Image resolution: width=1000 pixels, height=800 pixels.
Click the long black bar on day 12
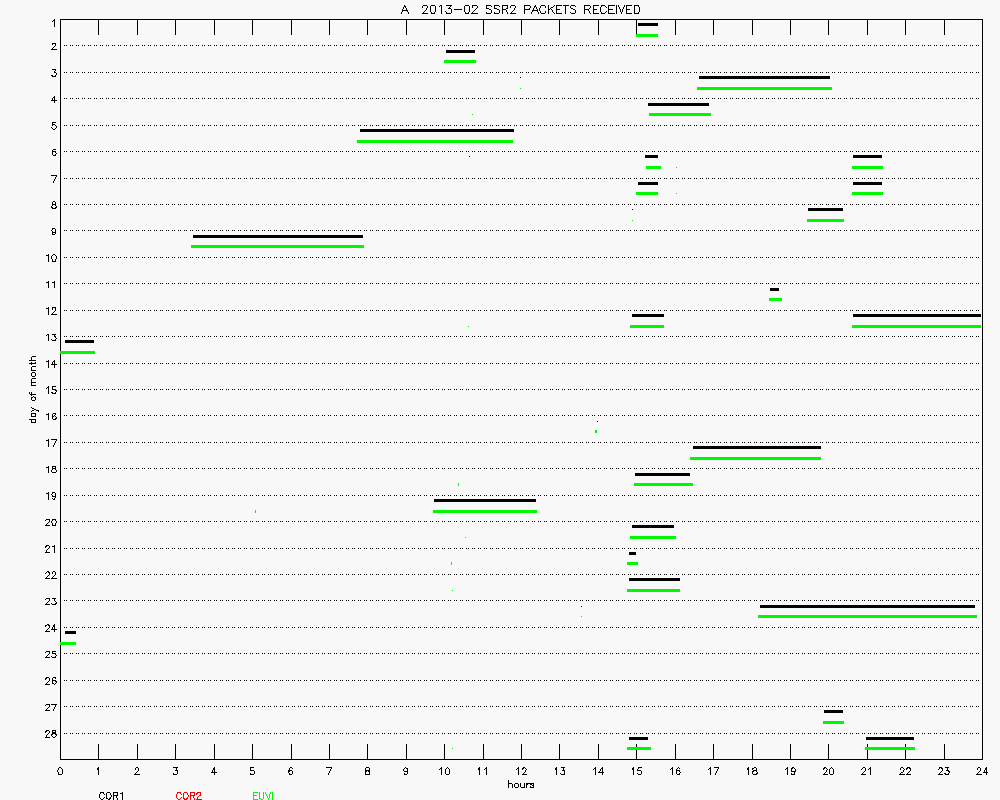(x=916, y=315)
